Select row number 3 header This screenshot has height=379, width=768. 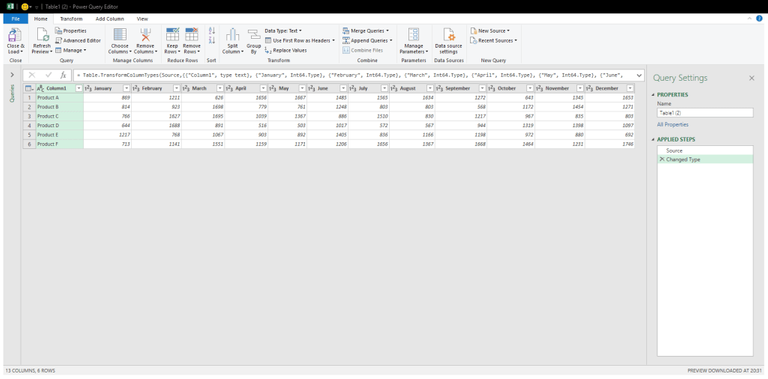pyautogui.click(x=29, y=116)
